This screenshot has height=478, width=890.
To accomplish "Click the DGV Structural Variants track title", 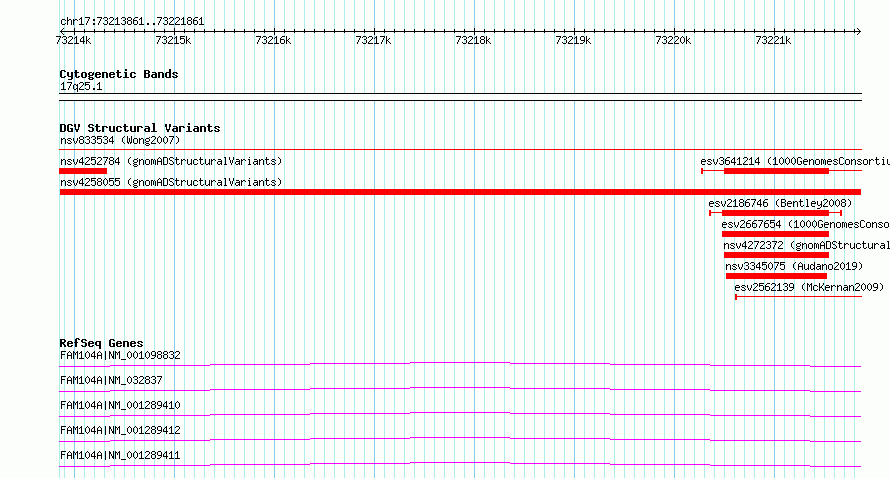I will coord(140,128).
